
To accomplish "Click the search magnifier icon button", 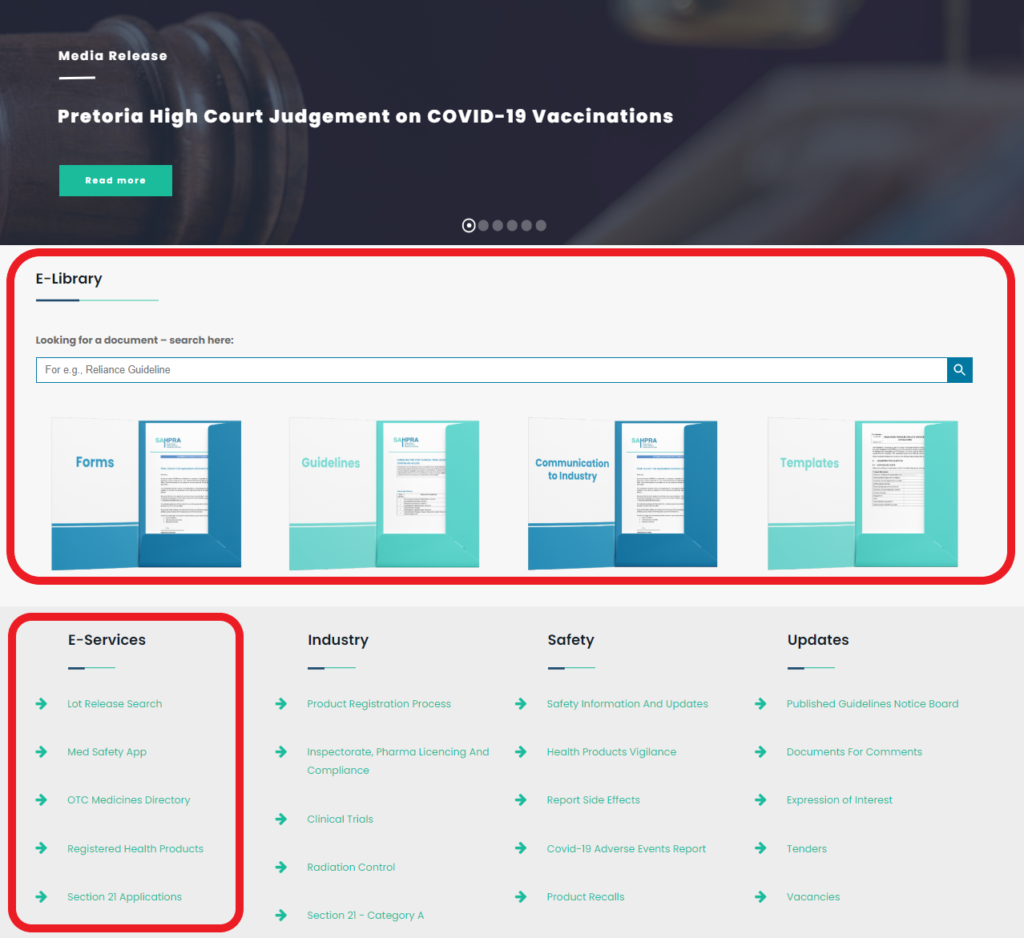I will click(959, 370).
